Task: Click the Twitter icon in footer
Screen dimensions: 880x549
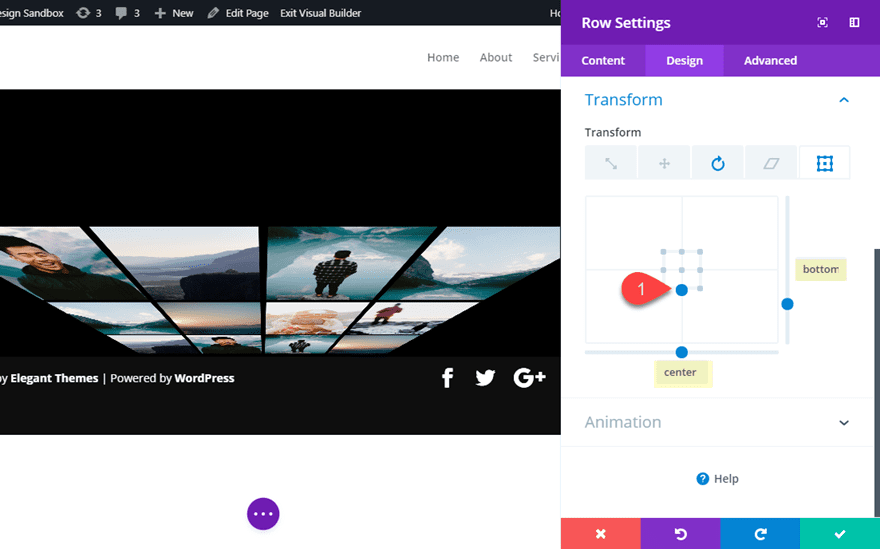Action: 486,378
